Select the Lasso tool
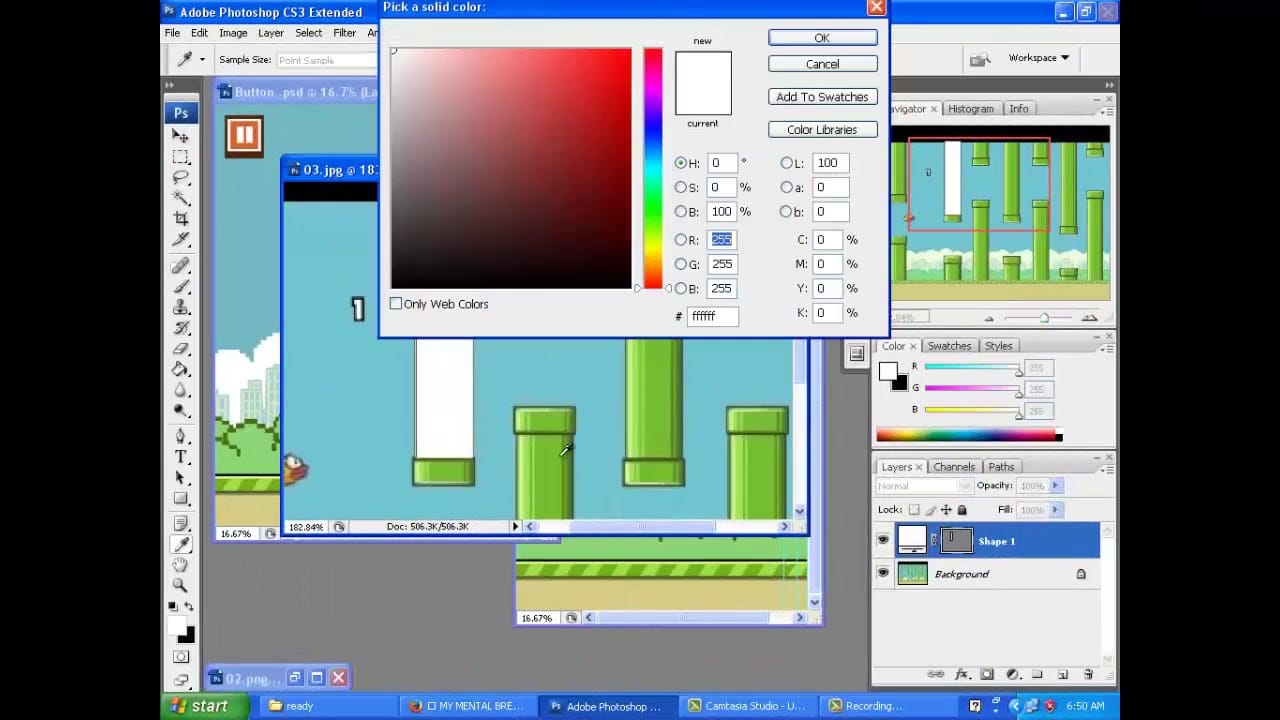The width and height of the screenshot is (1280, 720). [181, 177]
